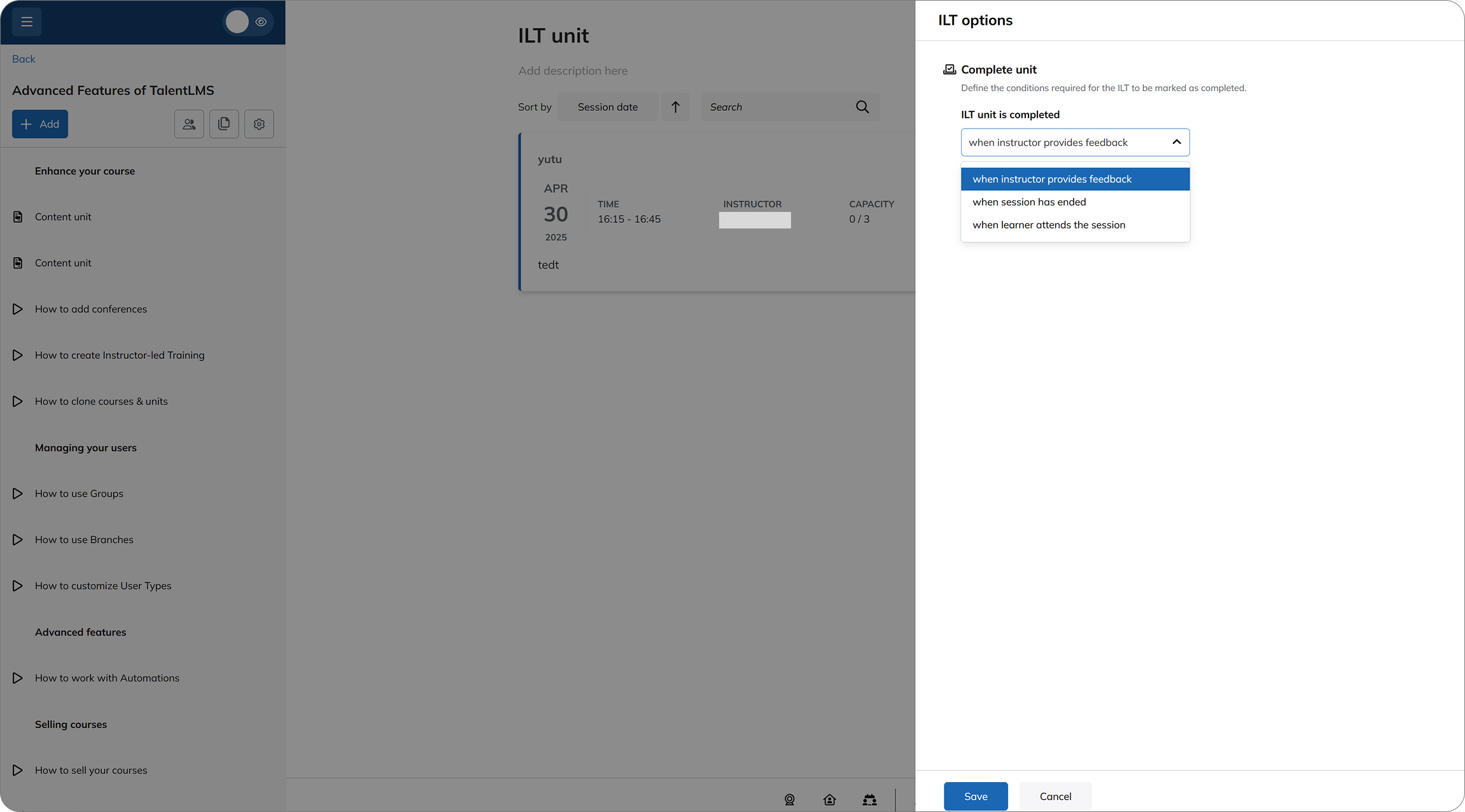Click the webcam session type icon
Screen dimensions: 1465x812
[x=790, y=800]
